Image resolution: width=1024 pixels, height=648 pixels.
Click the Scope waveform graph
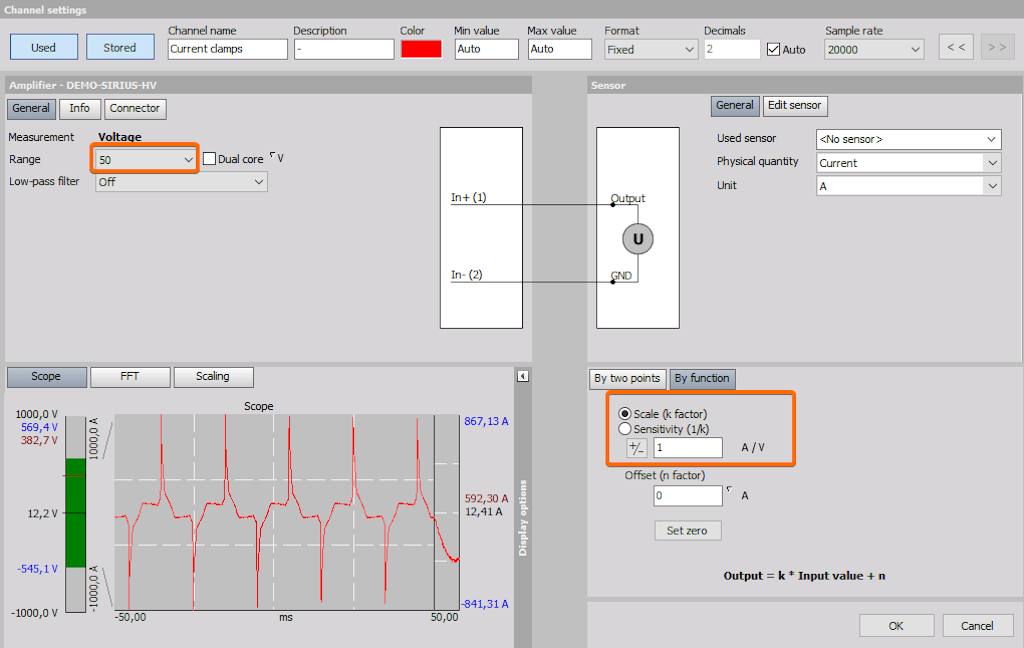pyautogui.click(x=287, y=512)
